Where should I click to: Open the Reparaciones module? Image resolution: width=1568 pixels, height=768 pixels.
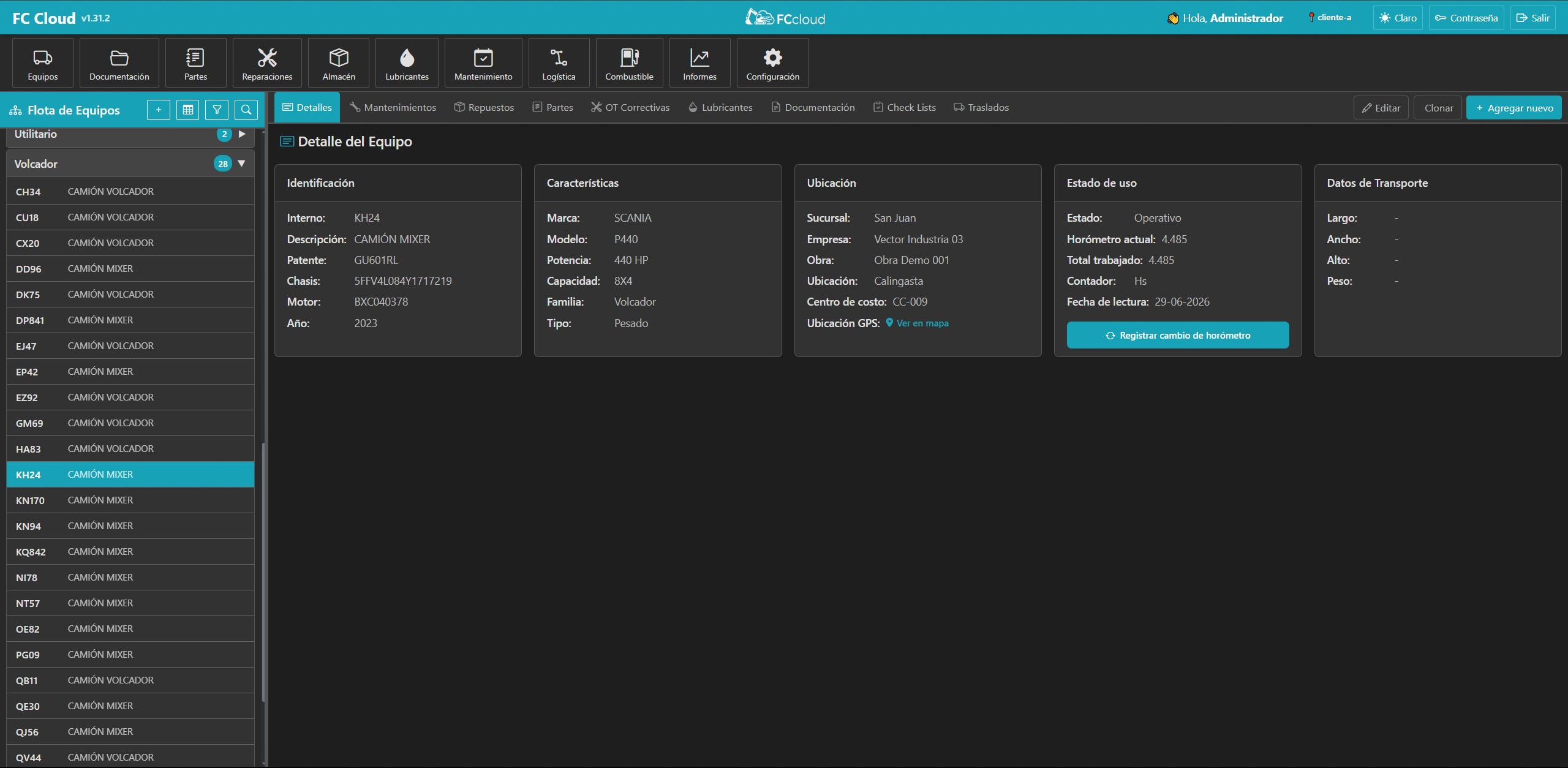click(267, 64)
